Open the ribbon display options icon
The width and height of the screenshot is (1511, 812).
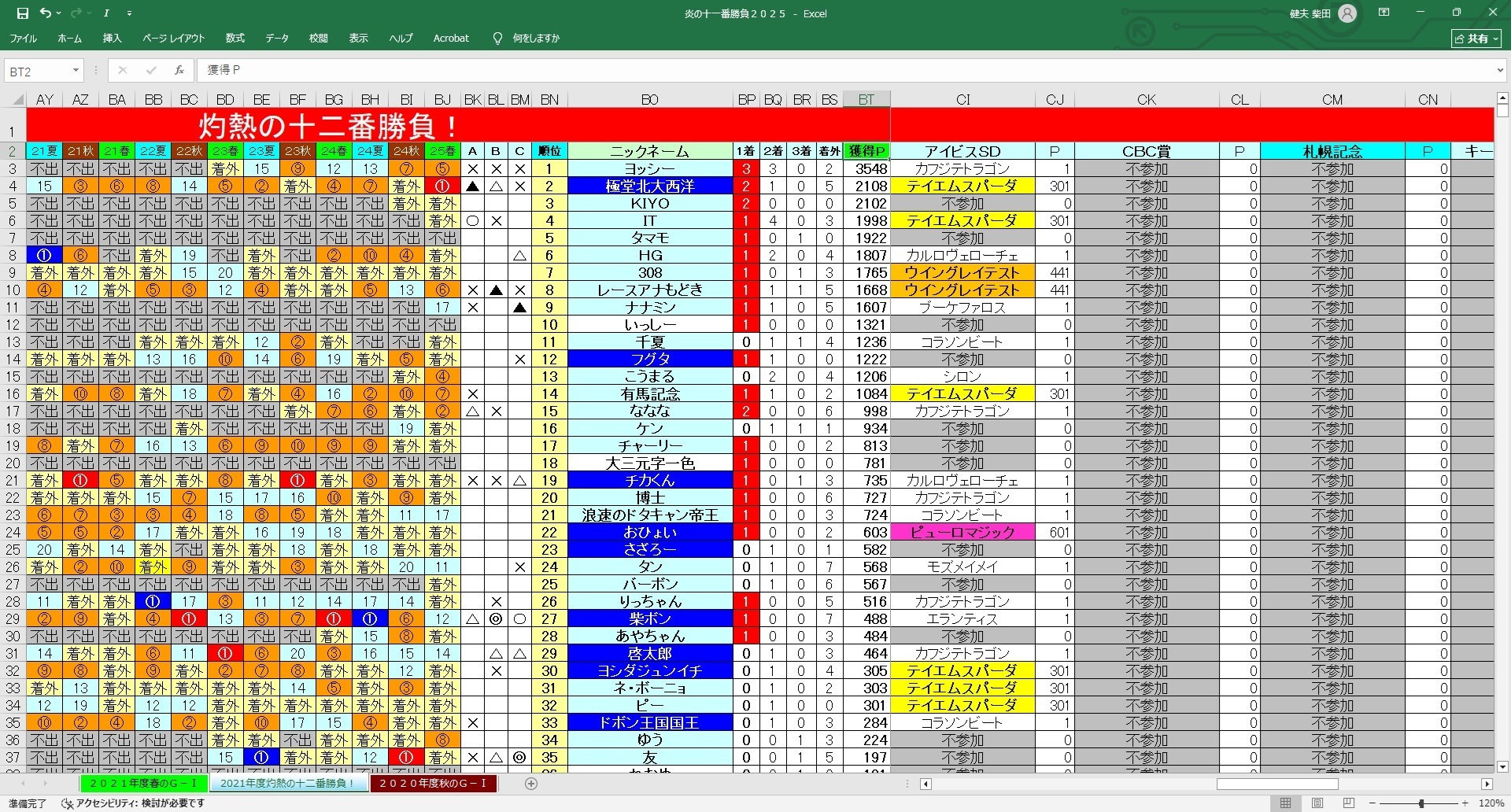click(1384, 13)
